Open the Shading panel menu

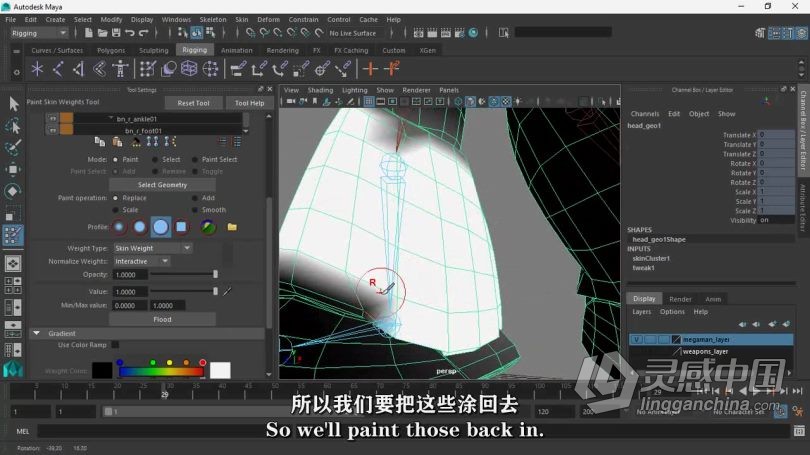[320, 90]
